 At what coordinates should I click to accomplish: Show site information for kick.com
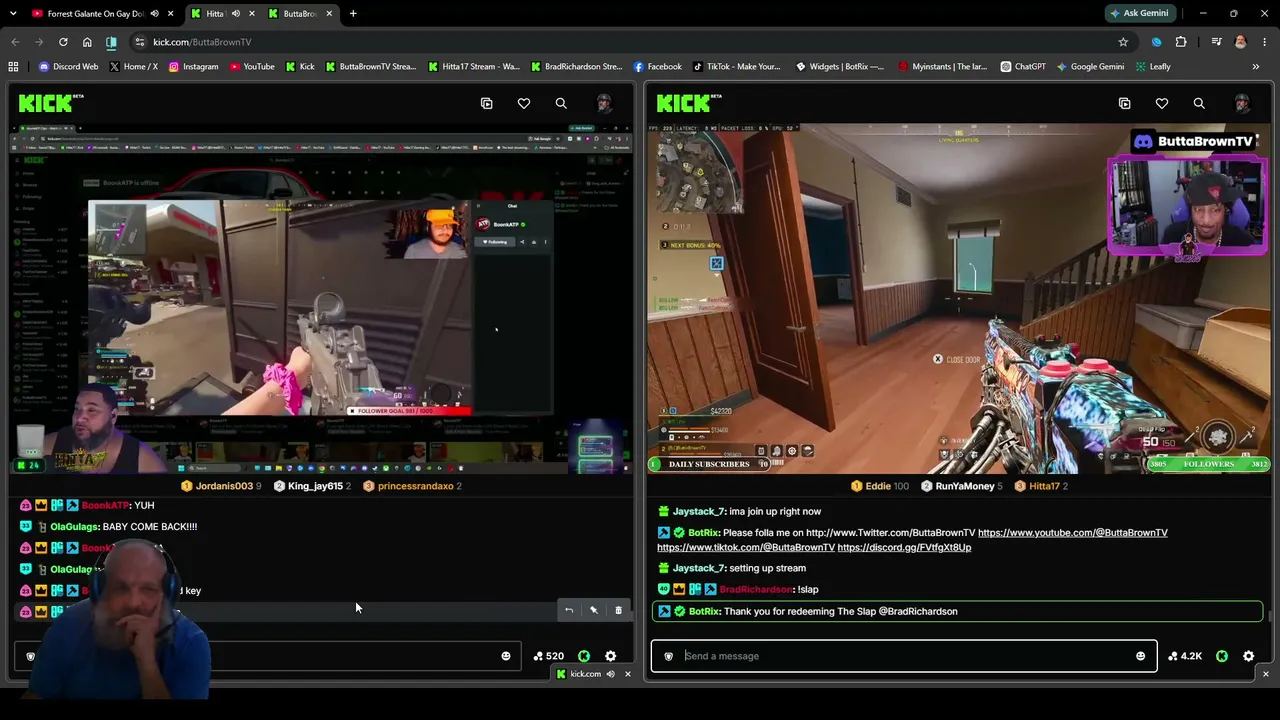pyautogui.click(x=140, y=42)
